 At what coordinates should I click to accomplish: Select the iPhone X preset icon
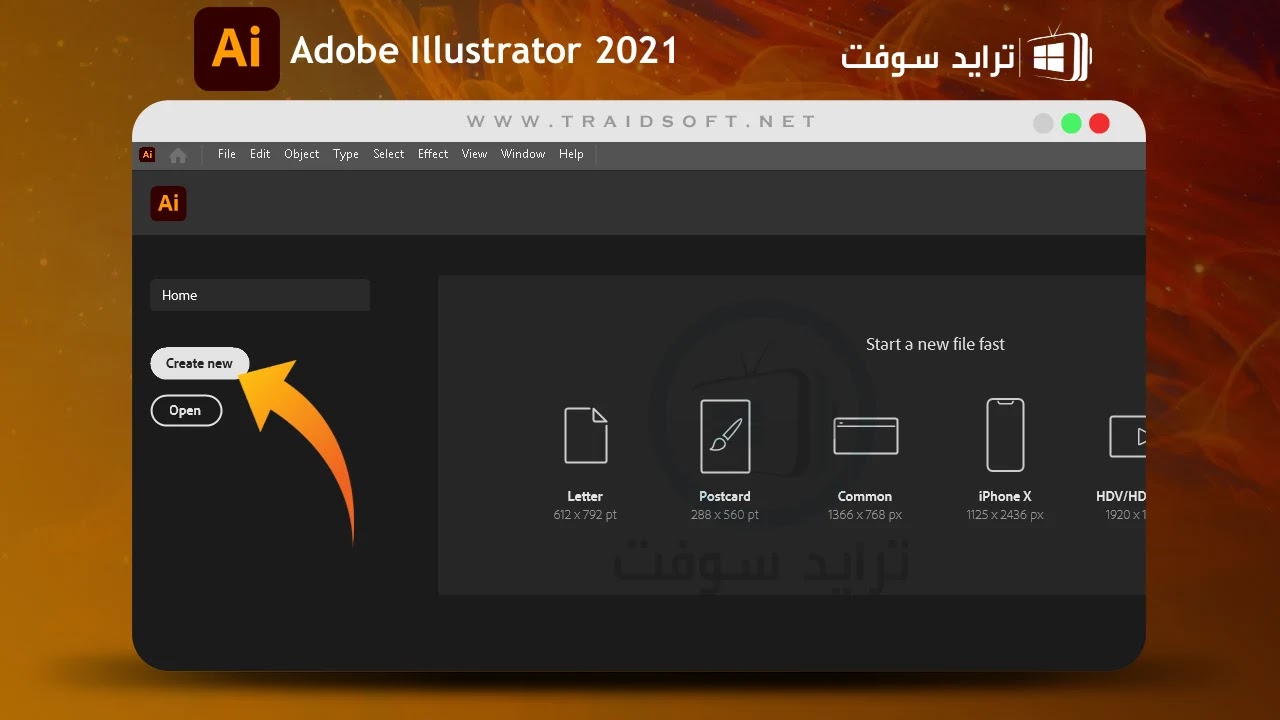click(1005, 435)
